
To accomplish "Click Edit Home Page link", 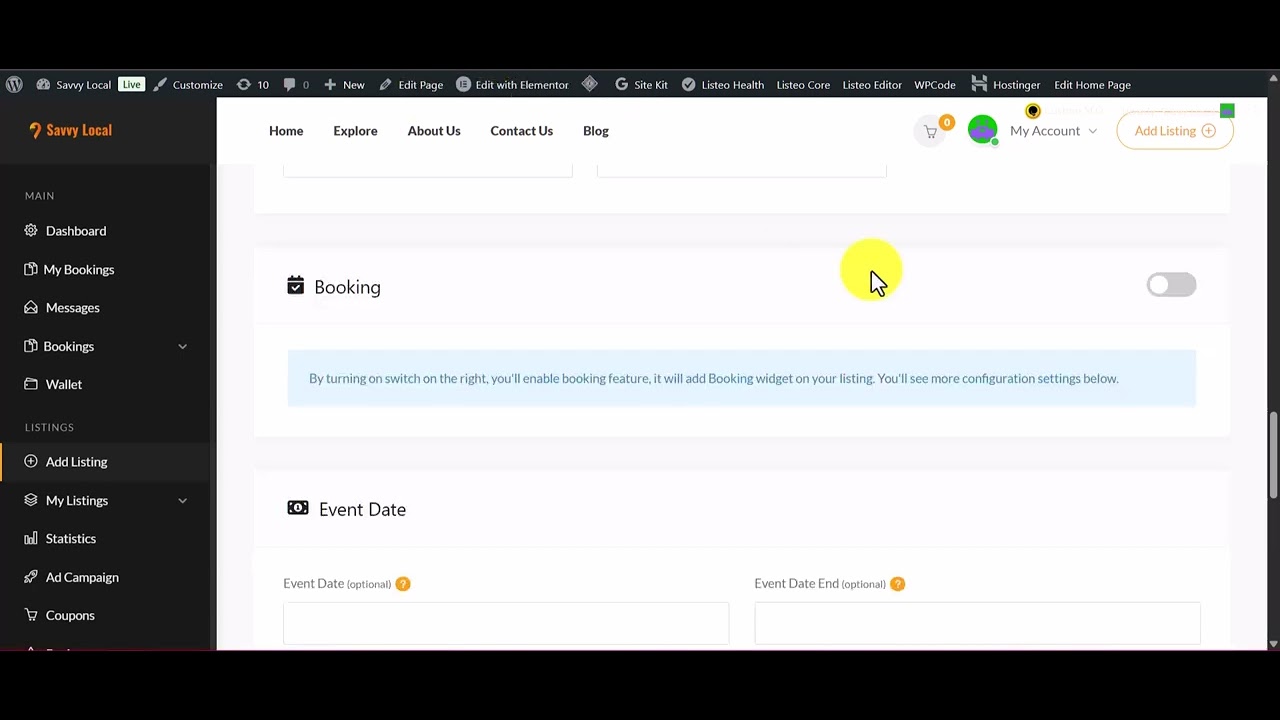I will (1092, 85).
